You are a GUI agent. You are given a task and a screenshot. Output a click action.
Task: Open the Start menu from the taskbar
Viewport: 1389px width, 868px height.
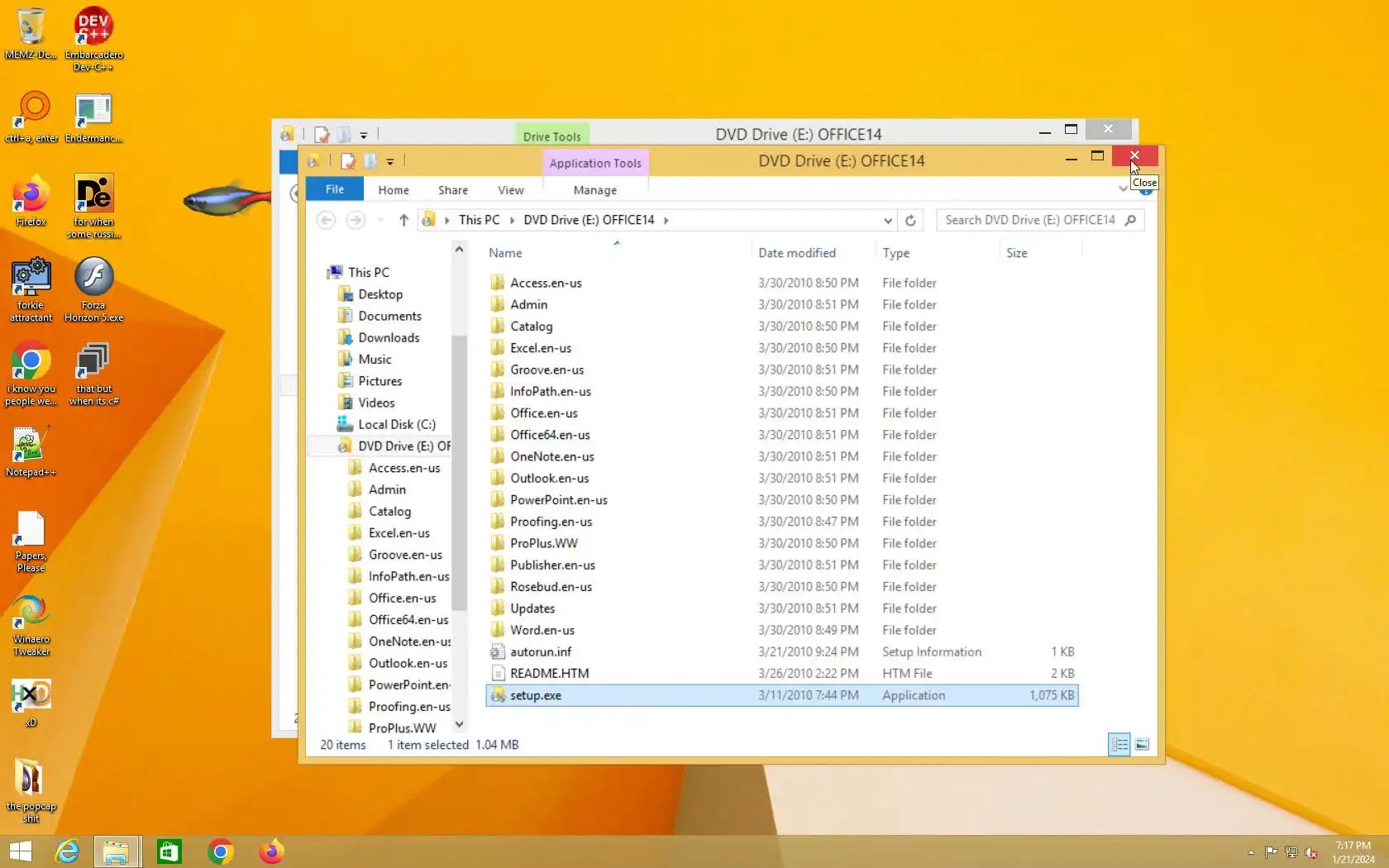coord(20,851)
